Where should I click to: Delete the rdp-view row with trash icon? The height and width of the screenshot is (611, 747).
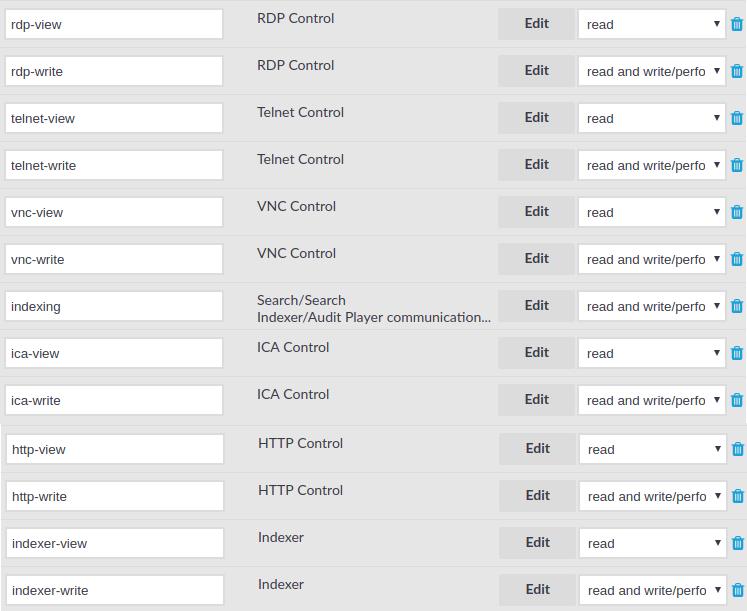pos(737,24)
